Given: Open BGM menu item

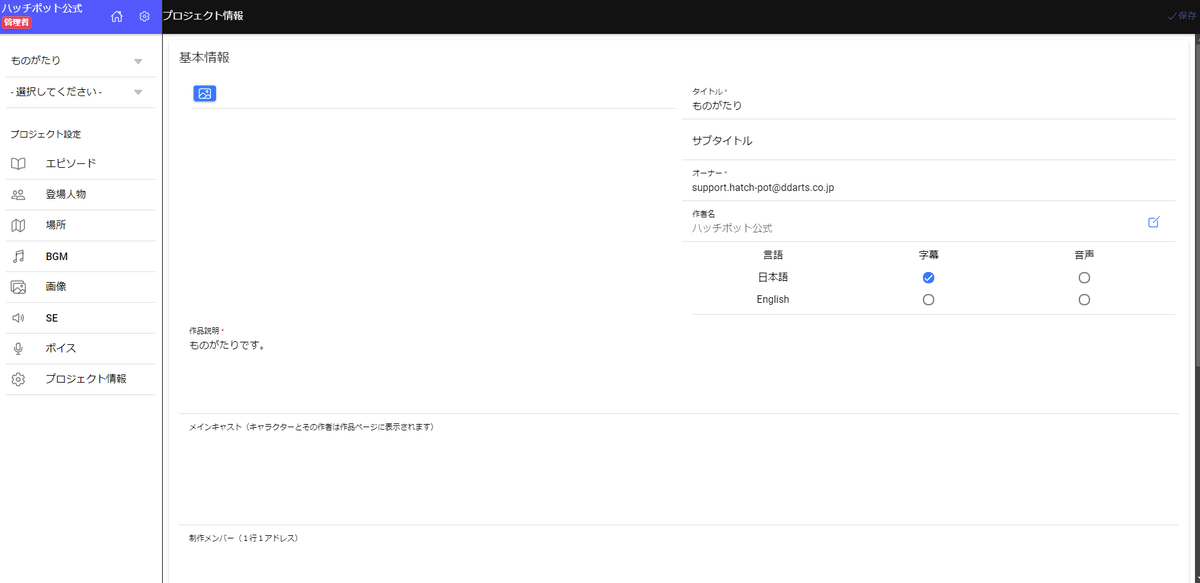Looking at the screenshot, I should (x=81, y=256).
